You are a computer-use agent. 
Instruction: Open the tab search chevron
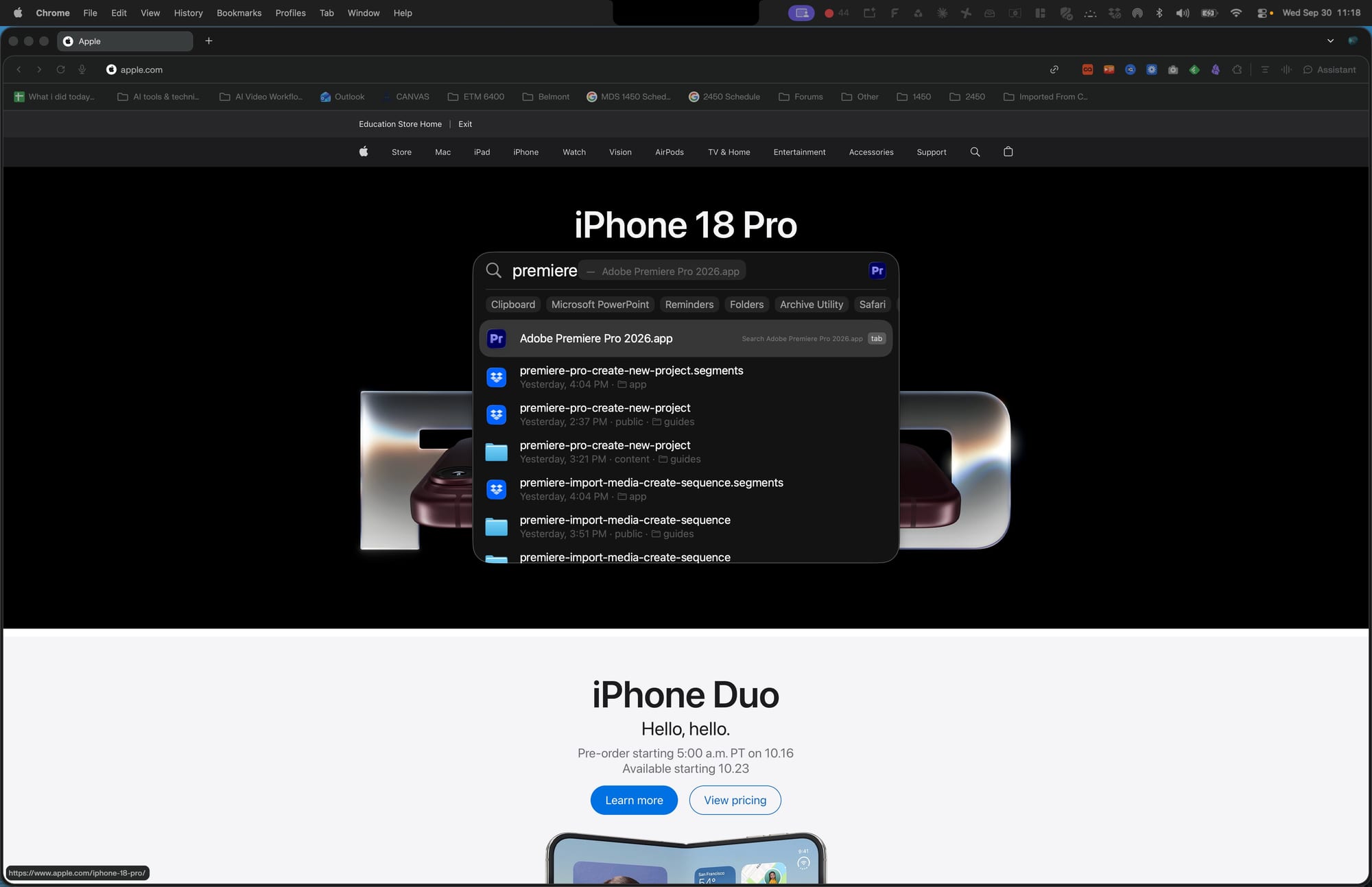pos(1330,41)
